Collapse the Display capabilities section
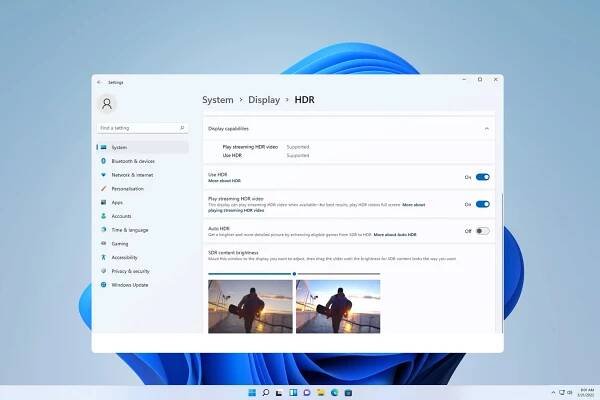The height and width of the screenshot is (400, 600). pyautogui.click(x=487, y=129)
